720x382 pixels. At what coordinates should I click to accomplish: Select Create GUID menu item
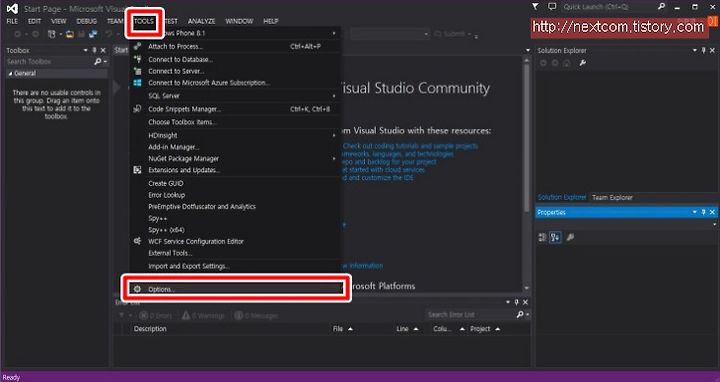(236, 183)
